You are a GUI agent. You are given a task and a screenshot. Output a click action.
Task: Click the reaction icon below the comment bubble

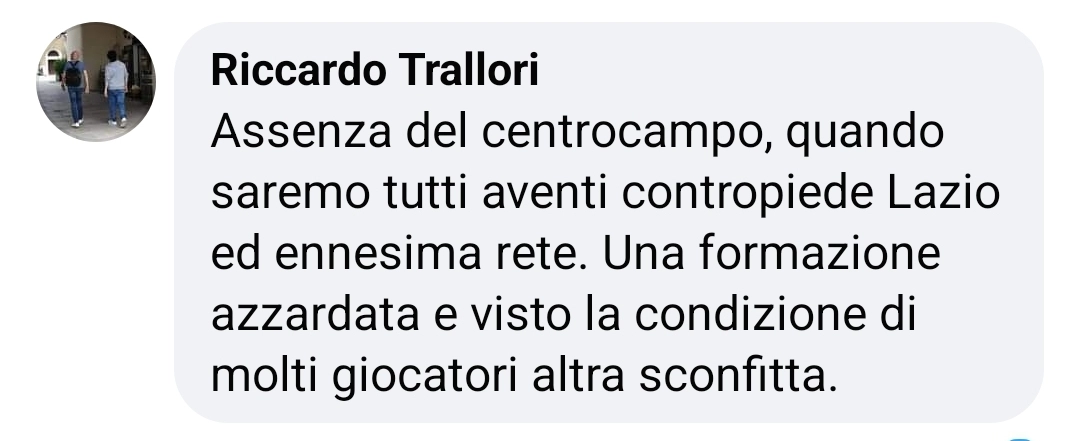coord(1021,438)
